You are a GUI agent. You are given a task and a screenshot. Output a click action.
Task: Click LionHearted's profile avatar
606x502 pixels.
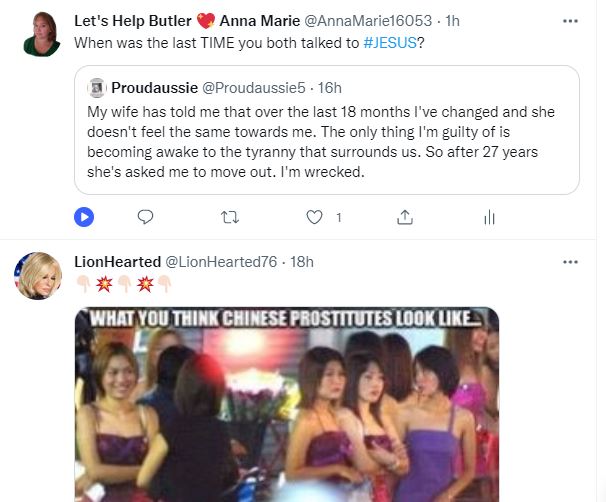pos(36,277)
